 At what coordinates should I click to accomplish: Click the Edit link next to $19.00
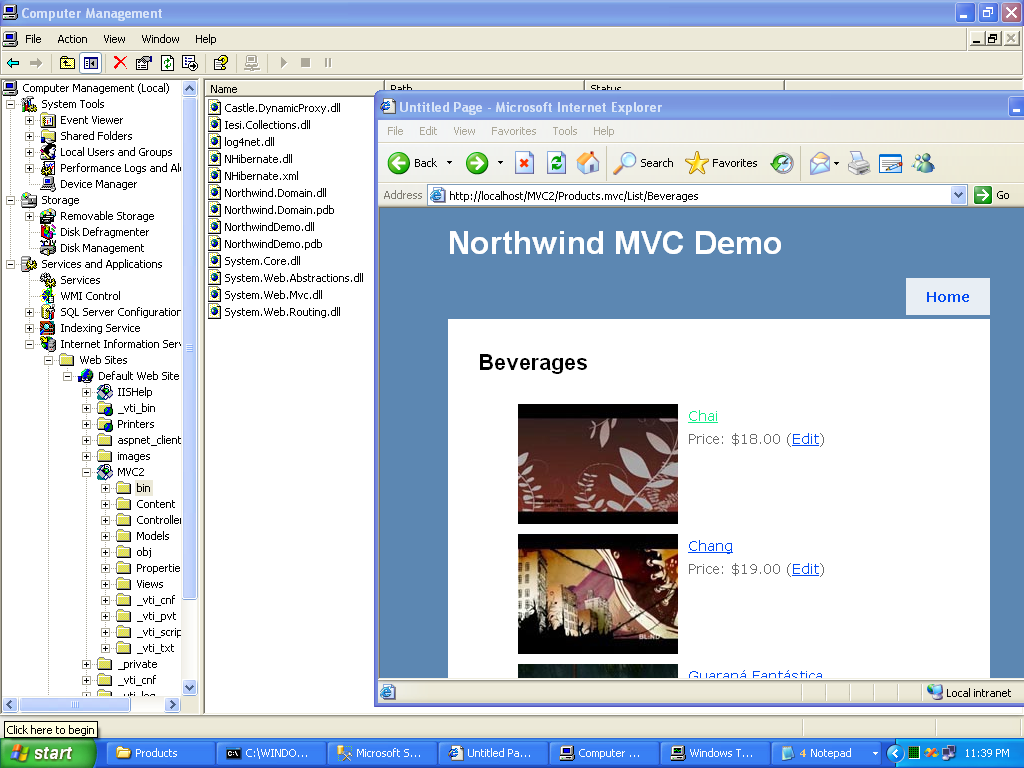click(x=805, y=569)
